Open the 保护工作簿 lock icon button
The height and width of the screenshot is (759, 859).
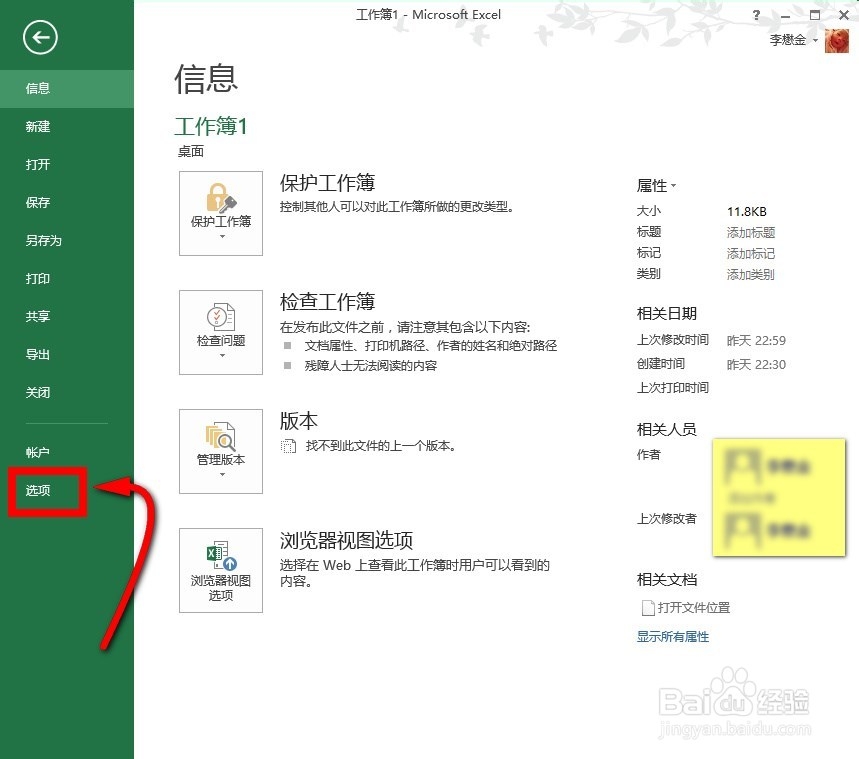click(x=221, y=213)
